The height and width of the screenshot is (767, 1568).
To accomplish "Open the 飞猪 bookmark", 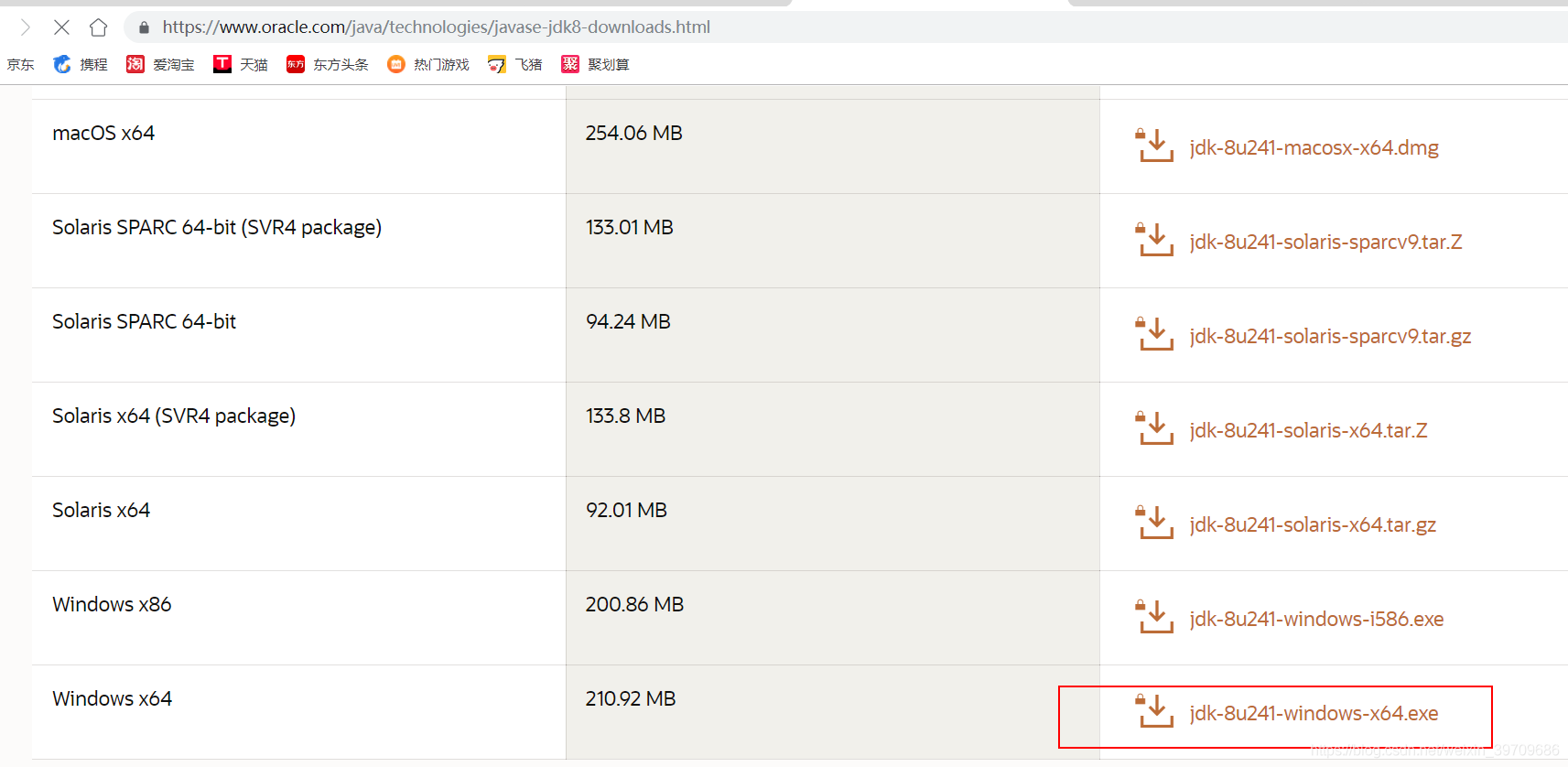I will pos(515,64).
